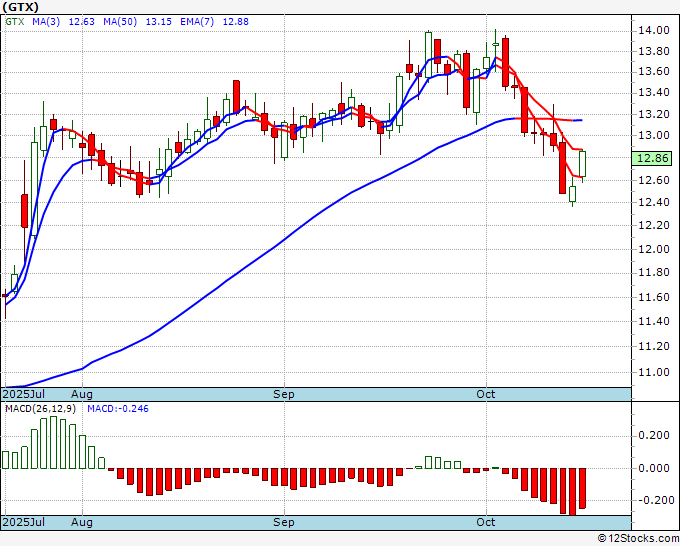Select the Oct marker on price chart axis
The image size is (680, 546).
(x=486, y=394)
